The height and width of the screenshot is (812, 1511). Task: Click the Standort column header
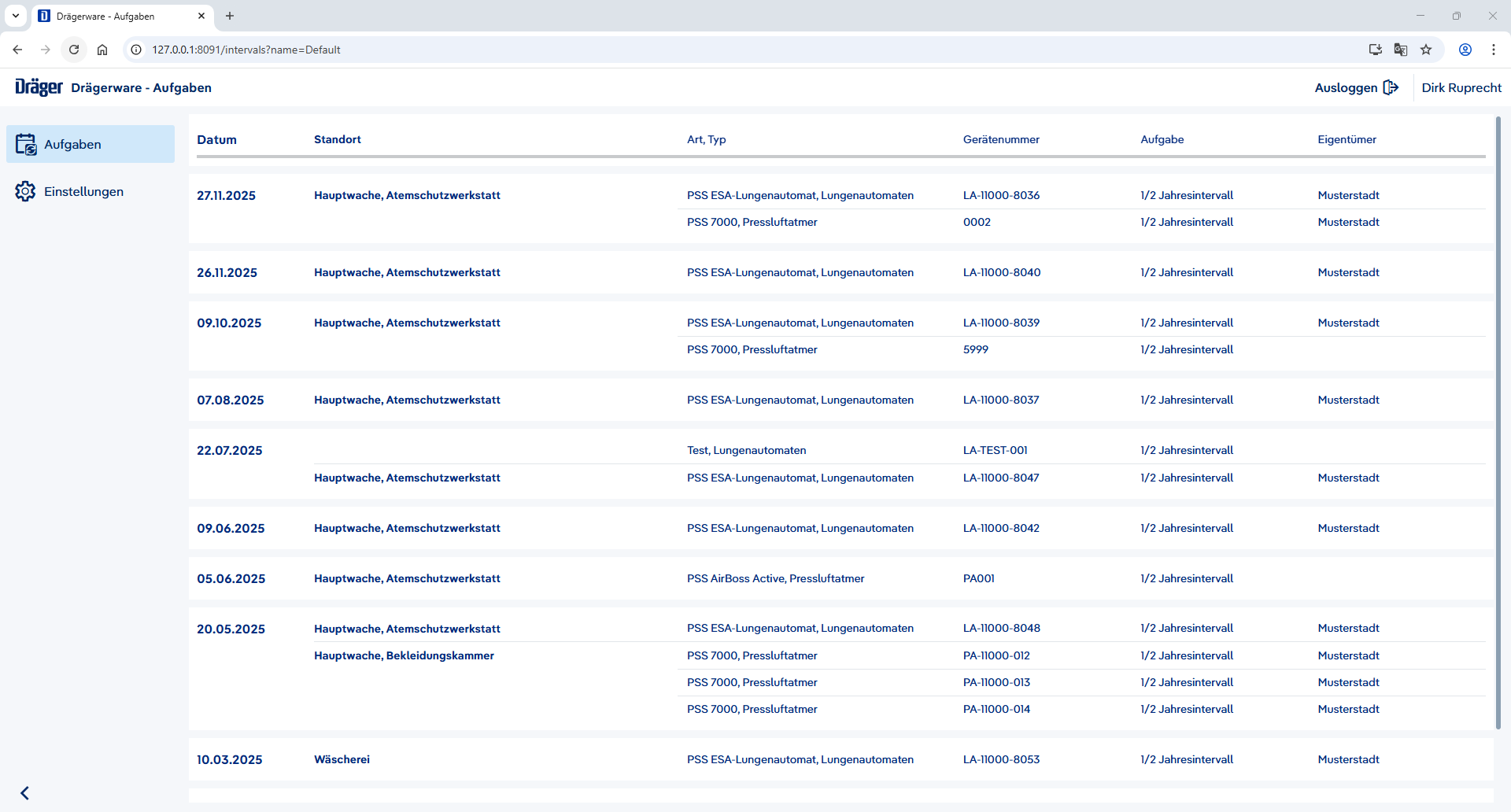[x=338, y=139]
